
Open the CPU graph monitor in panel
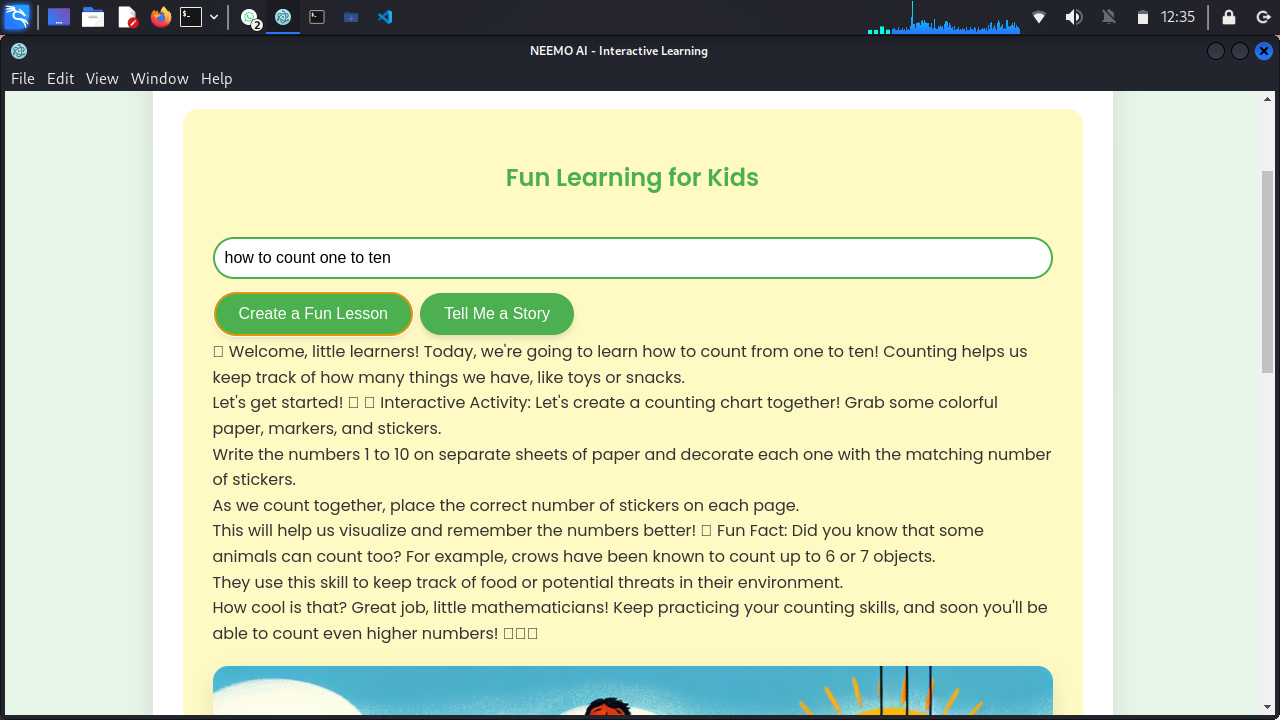pyautogui.click(x=943, y=17)
